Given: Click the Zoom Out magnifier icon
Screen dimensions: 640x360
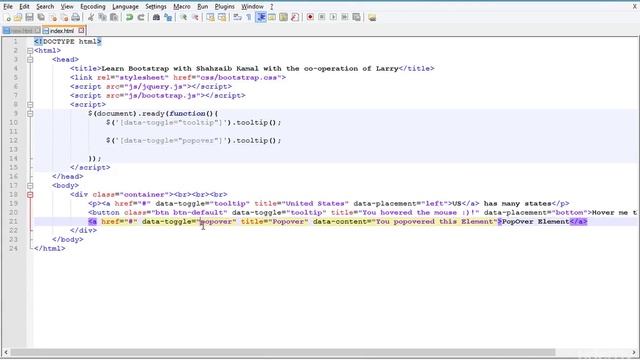Looking at the screenshot, I should pyautogui.click(x=195, y=18).
